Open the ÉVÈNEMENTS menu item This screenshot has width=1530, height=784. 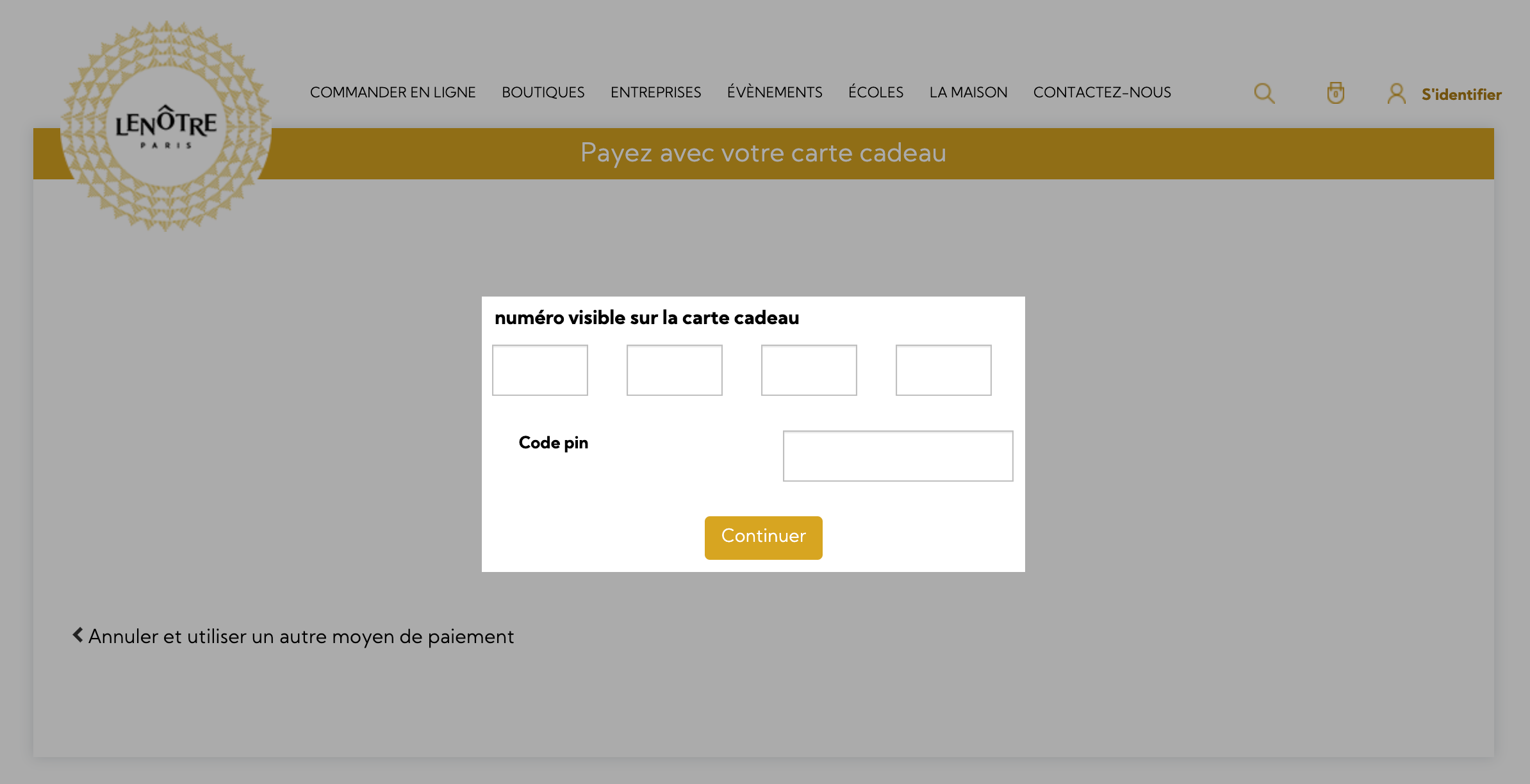coord(775,92)
